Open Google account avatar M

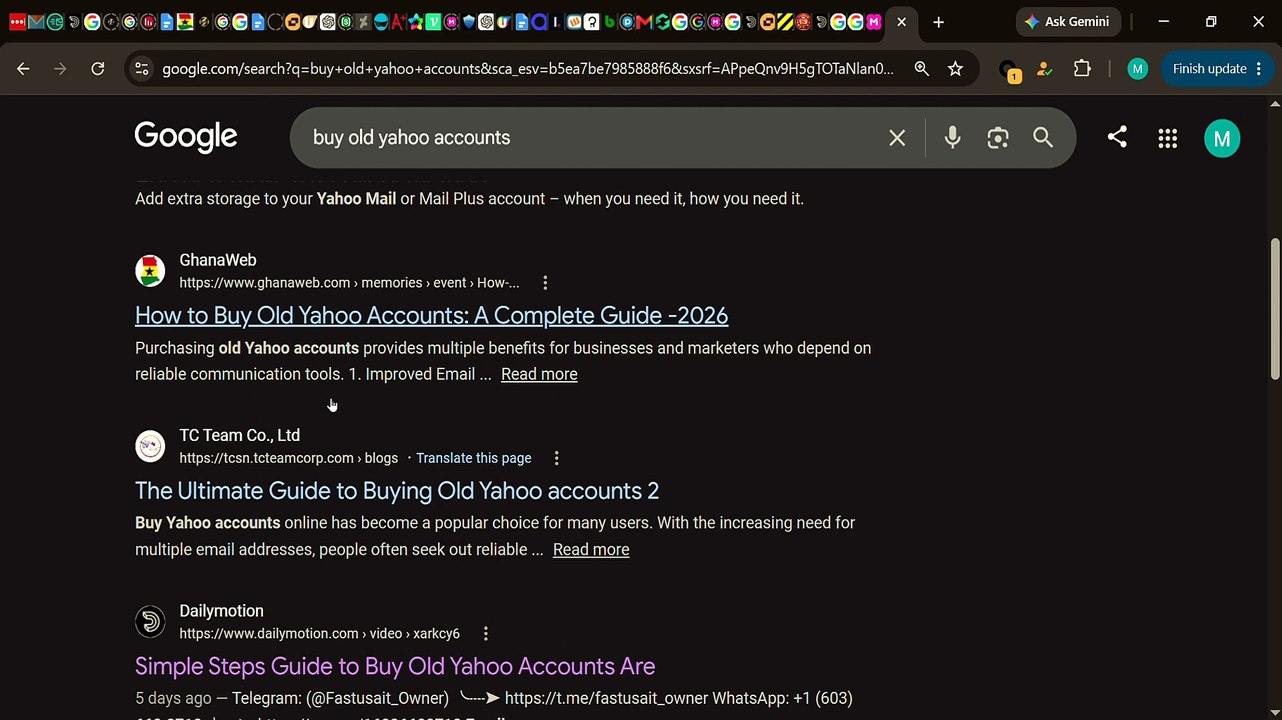click(x=1222, y=139)
